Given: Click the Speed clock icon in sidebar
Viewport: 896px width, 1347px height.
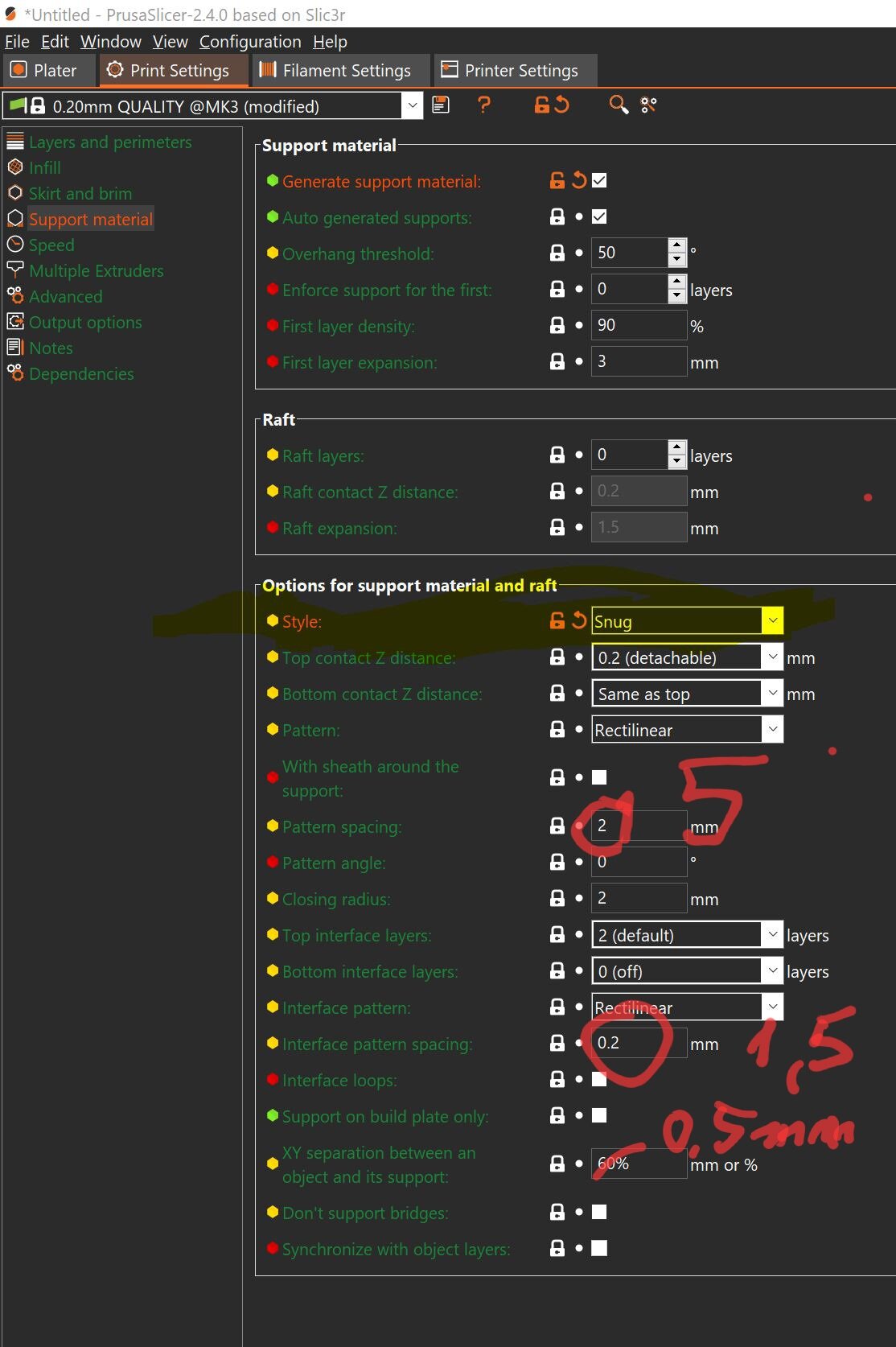Looking at the screenshot, I should coord(15,245).
